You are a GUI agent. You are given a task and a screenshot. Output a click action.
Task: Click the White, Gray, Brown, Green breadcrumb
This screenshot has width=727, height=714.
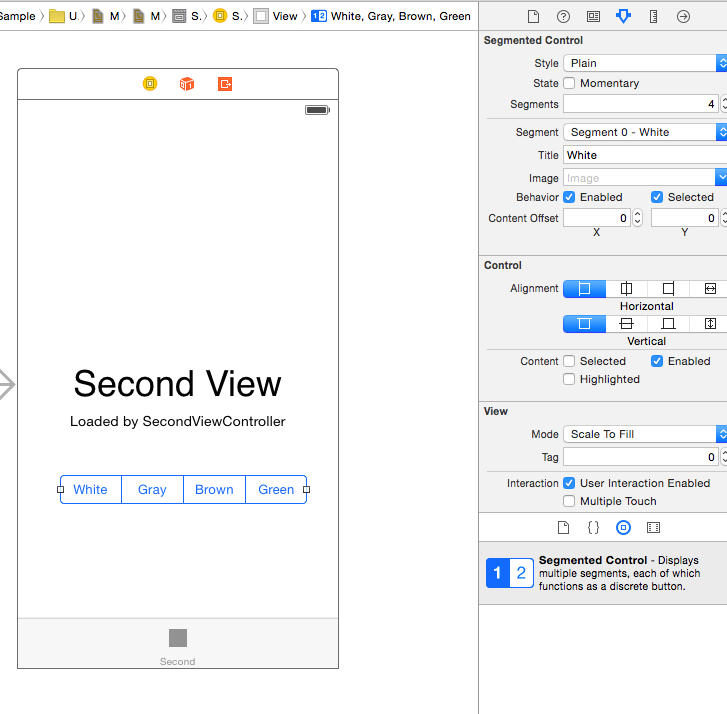point(391,17)
